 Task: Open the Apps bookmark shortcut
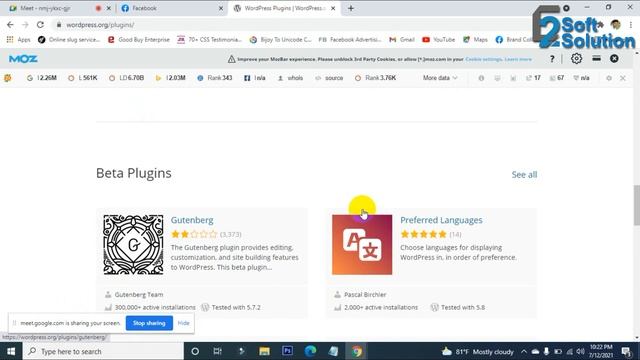click(18, 40)
